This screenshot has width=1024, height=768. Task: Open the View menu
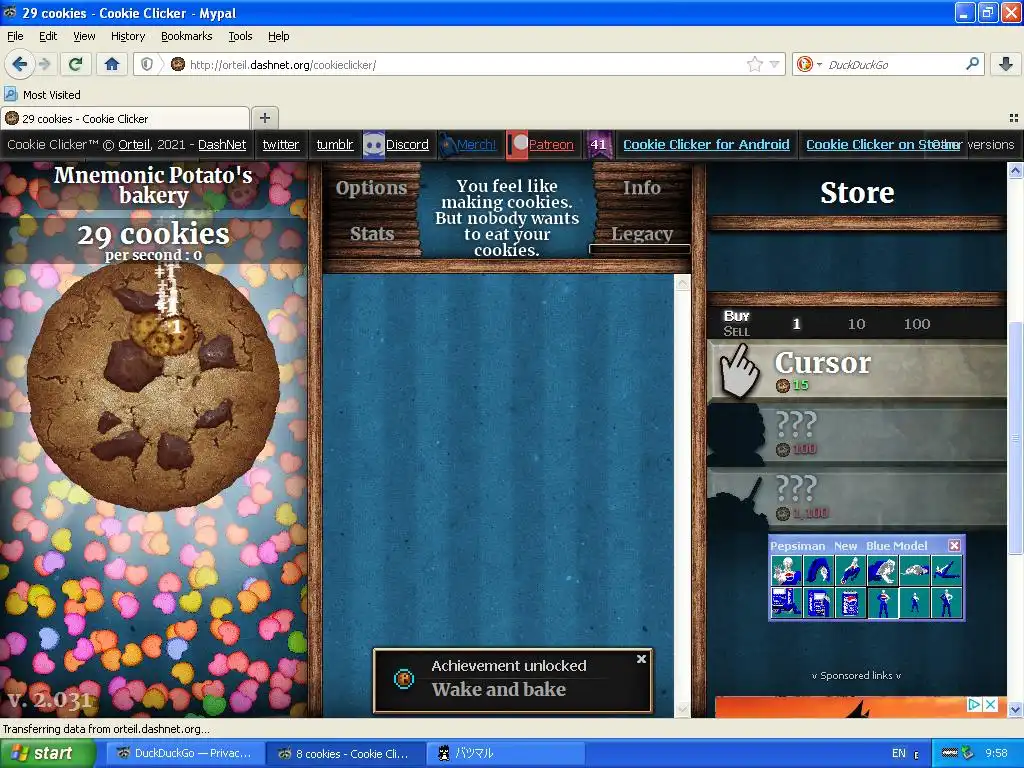click(84, 36)
